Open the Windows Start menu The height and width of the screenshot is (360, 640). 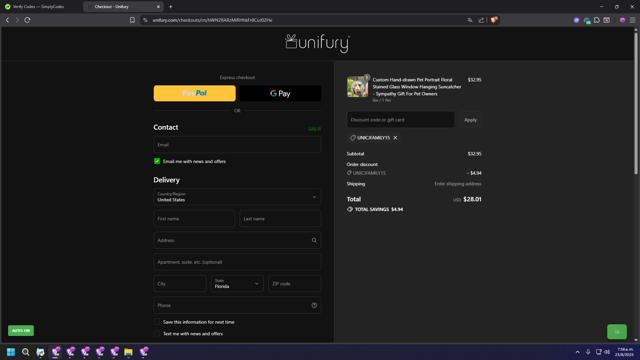[x=11, y=352]
